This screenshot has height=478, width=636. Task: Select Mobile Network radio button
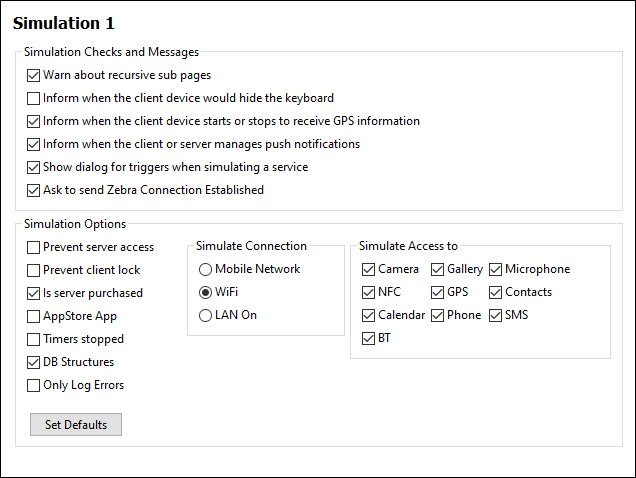[x=206, y=269]
